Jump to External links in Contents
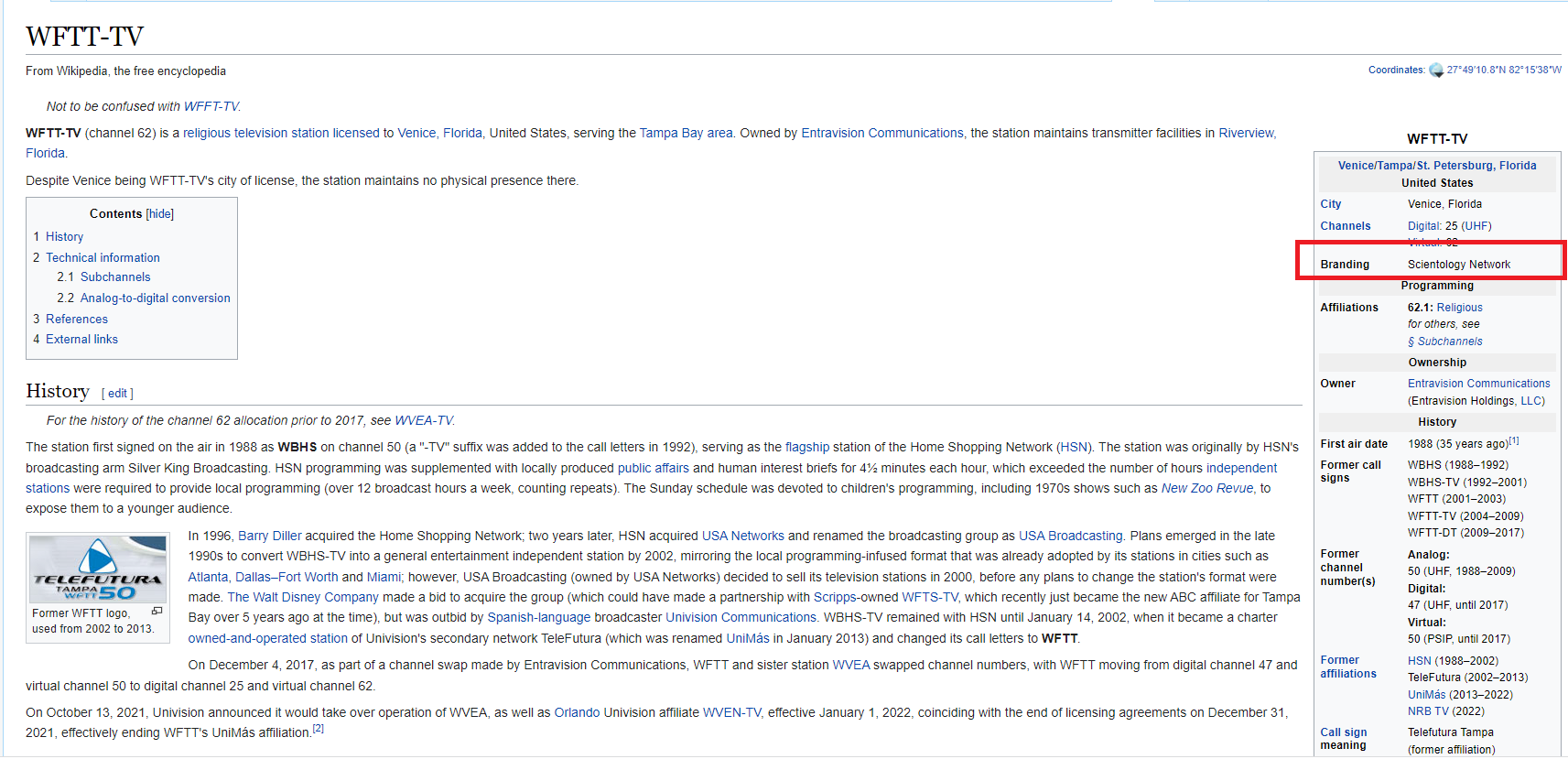The height and width of the screenshot is (759, 1568). (x=81, y=340)
